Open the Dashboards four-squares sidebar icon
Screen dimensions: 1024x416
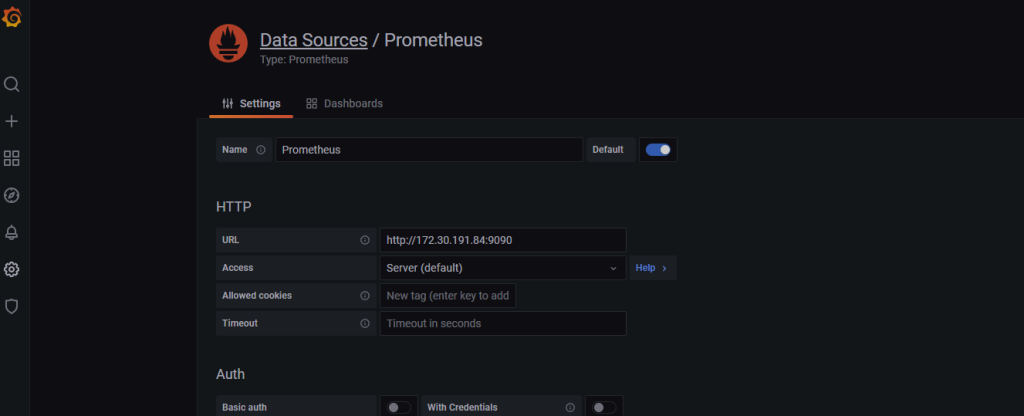[x=12, y=158]
